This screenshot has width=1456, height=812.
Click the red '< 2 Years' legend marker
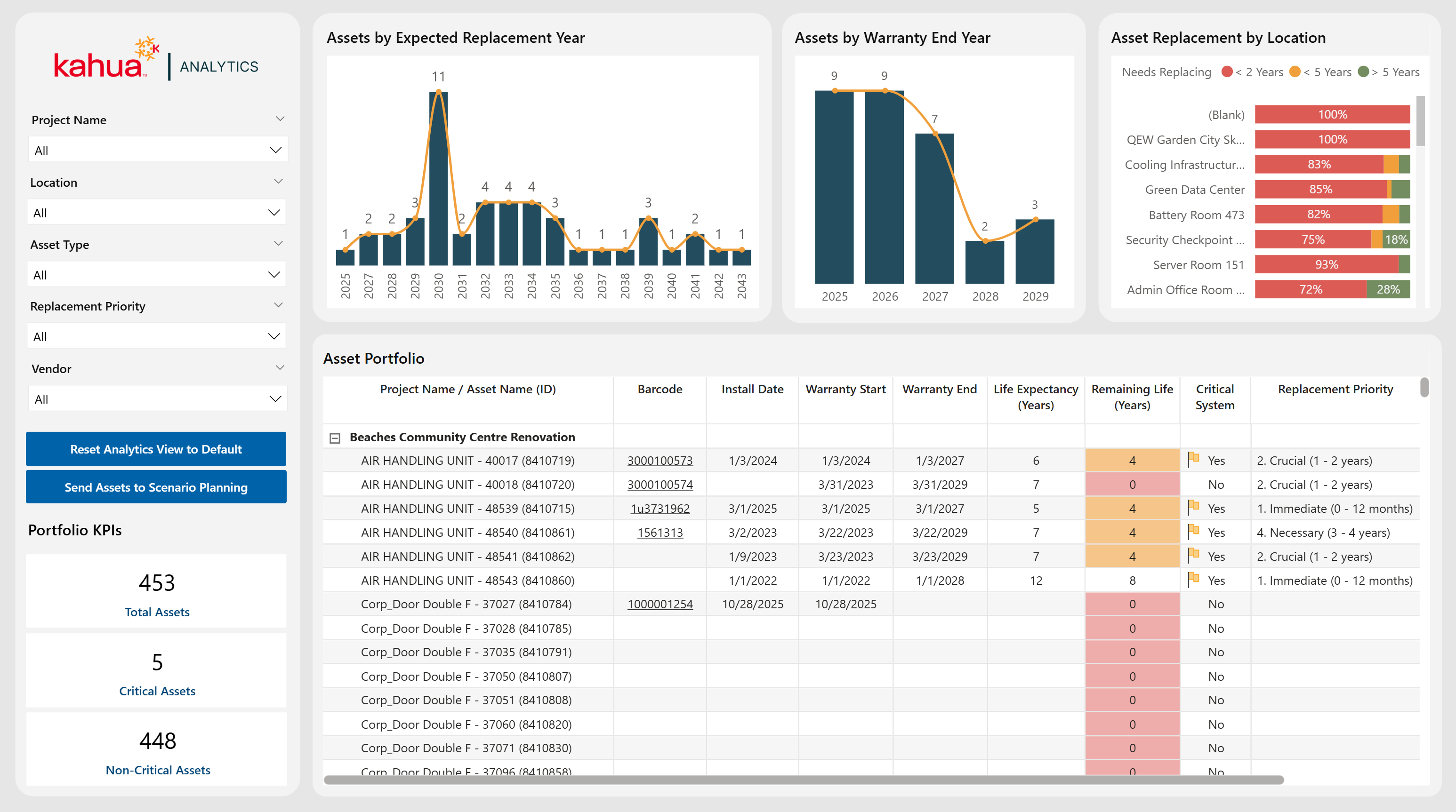1227,72
